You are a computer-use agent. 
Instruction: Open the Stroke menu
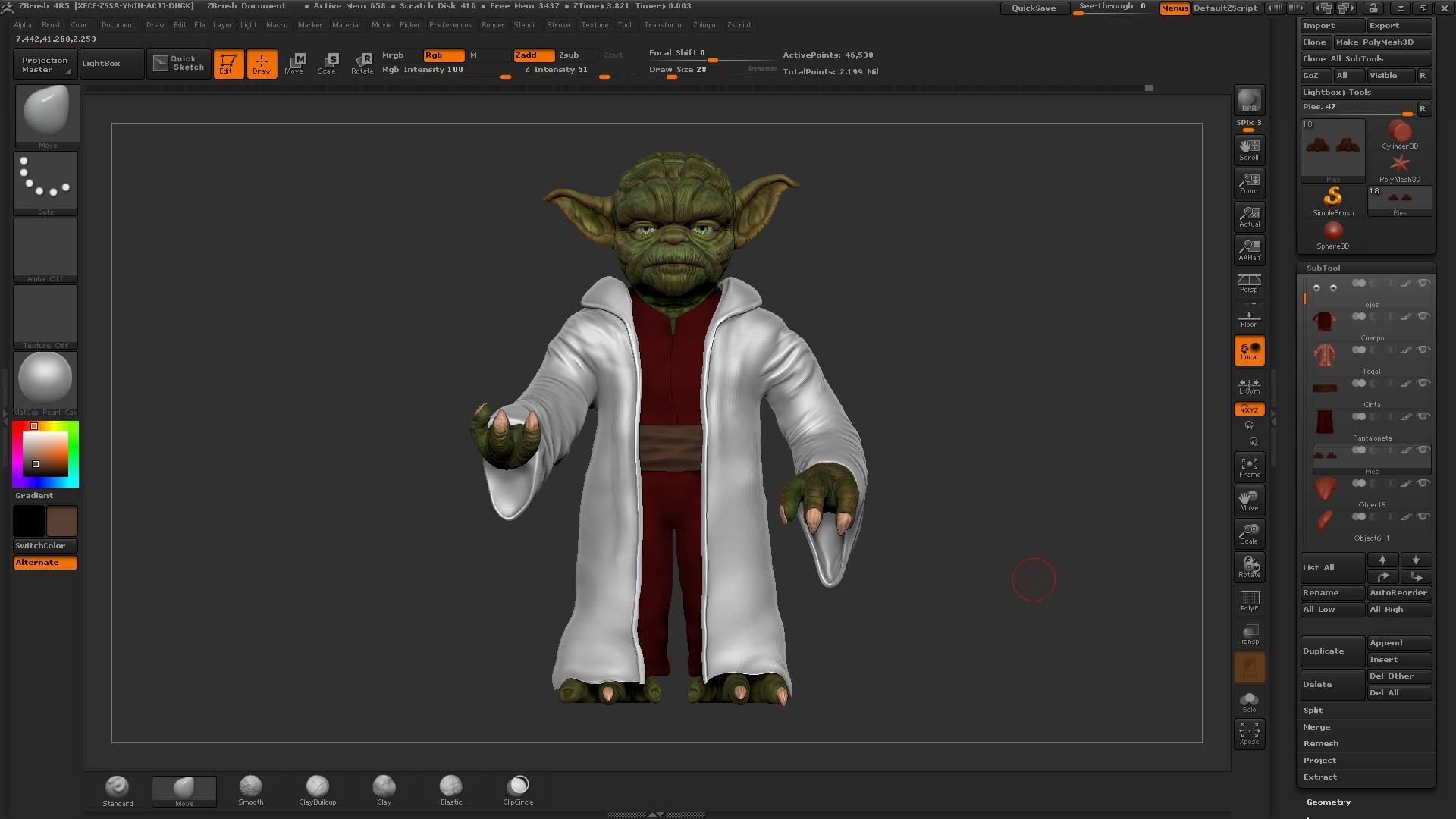pos(557,24)
